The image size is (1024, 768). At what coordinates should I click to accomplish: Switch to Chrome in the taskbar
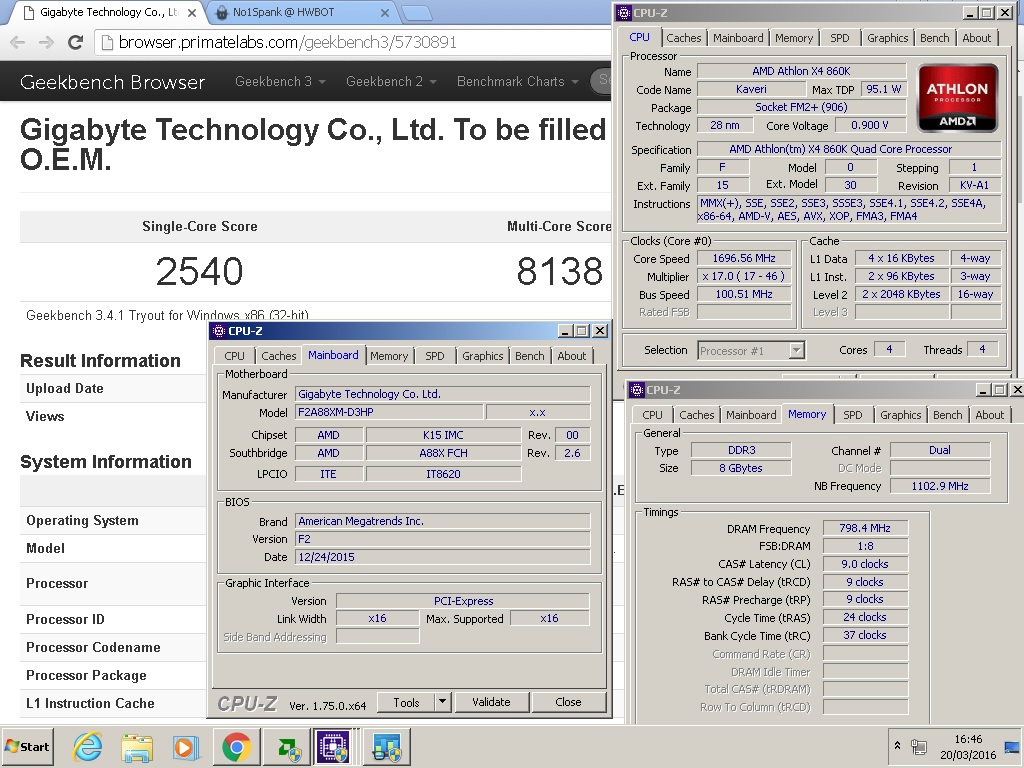[x=236, y=746]
